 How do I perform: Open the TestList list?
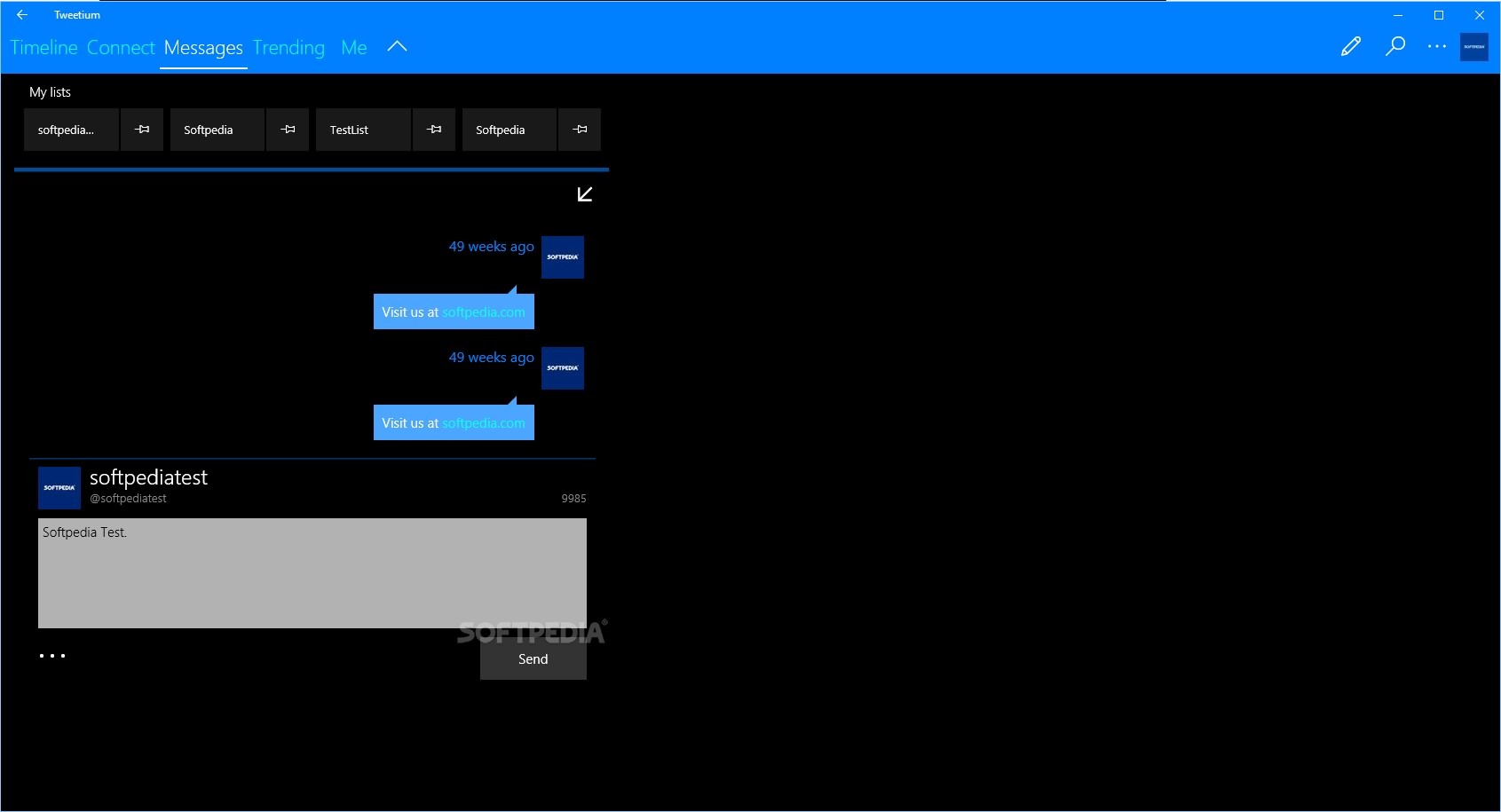click(x=363, y=130)
